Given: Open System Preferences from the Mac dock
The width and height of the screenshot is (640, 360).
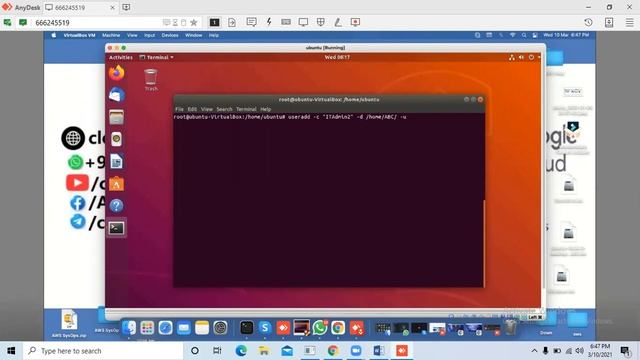Looking at the screenshot, I should 220,327.
